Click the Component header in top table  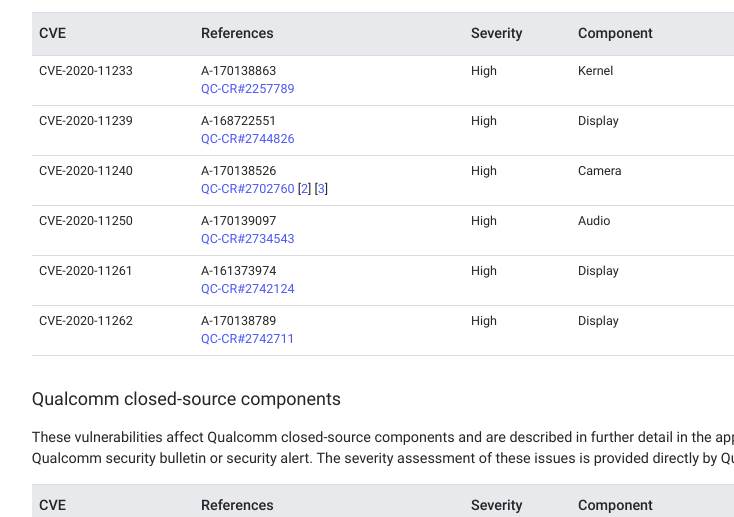615,33
